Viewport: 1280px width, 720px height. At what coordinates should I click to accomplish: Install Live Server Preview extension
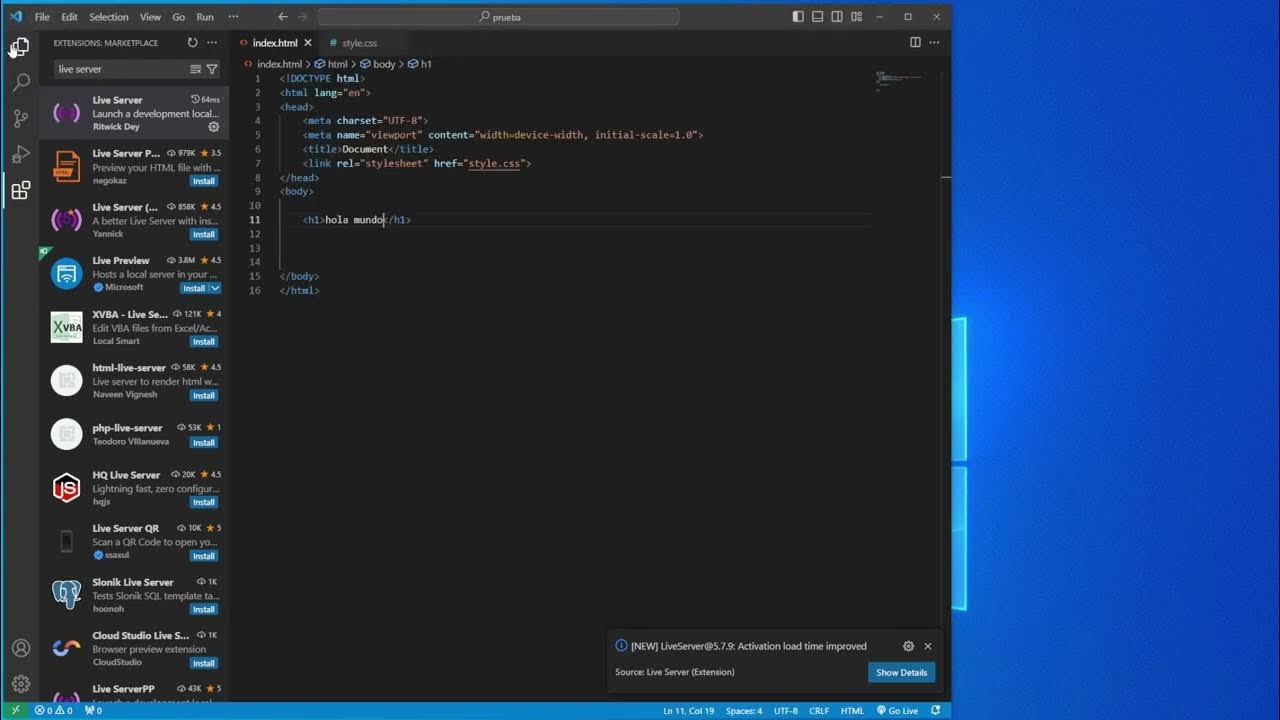coord(204,181)
